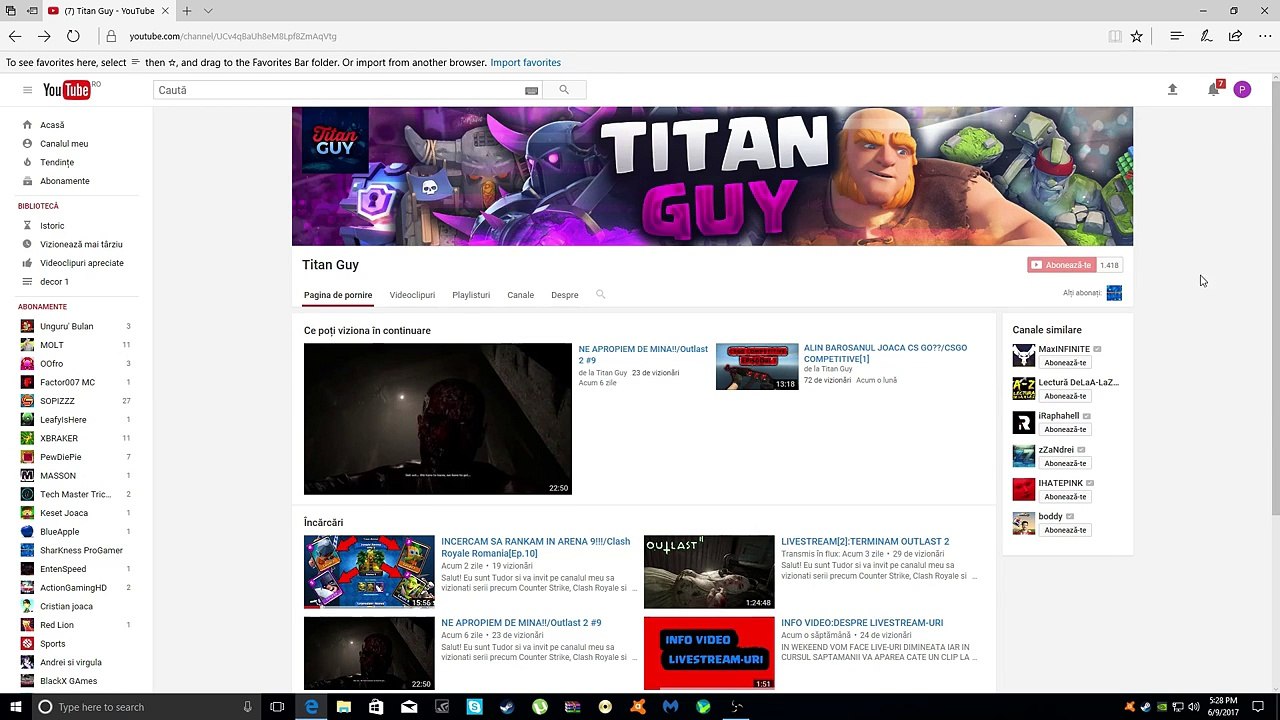Click the browser address bar
1280x720 pixels.
(600, 36)
